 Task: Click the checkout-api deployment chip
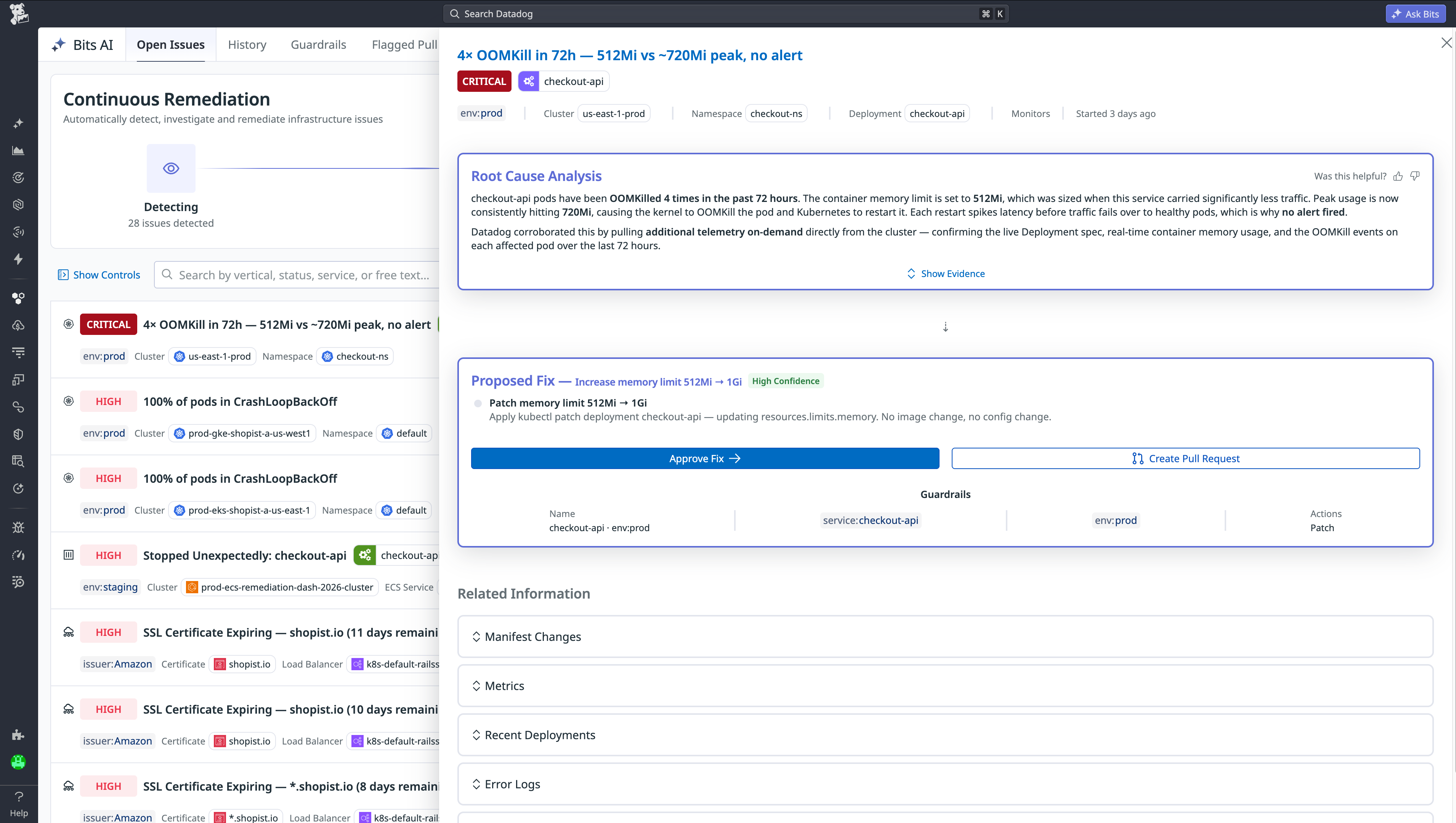point(937,114)
